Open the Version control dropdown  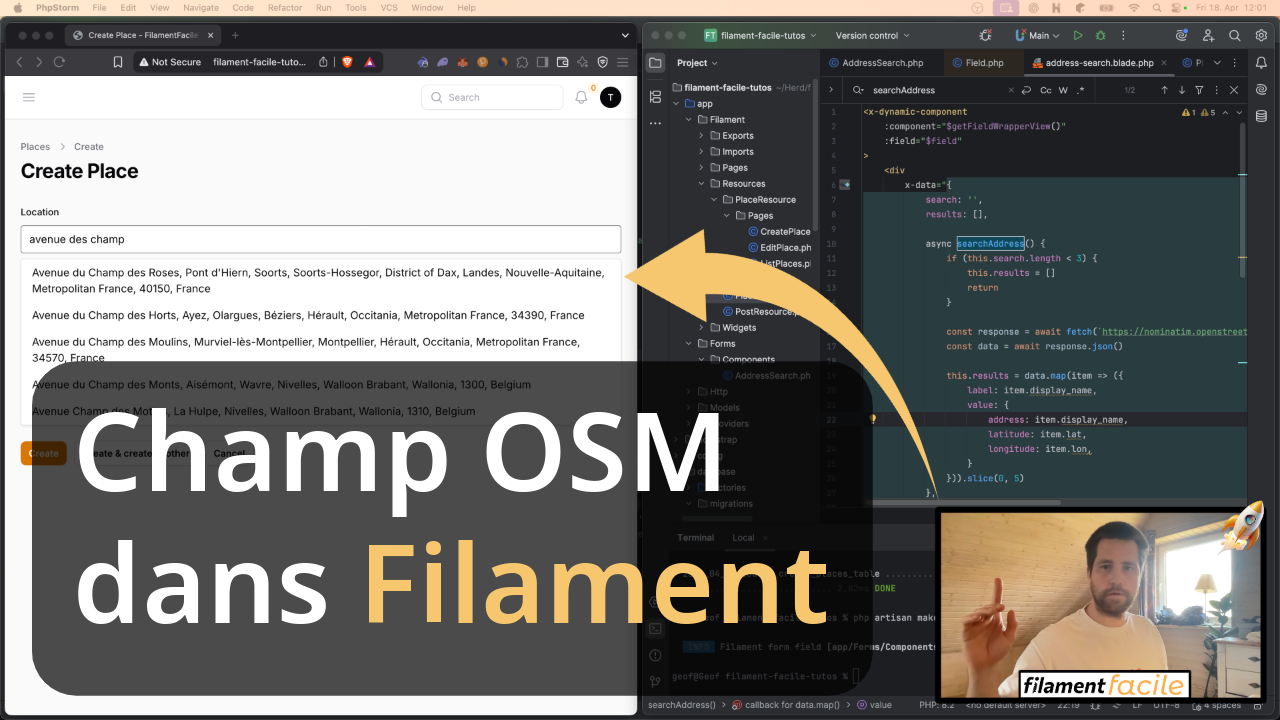[872, 35]
